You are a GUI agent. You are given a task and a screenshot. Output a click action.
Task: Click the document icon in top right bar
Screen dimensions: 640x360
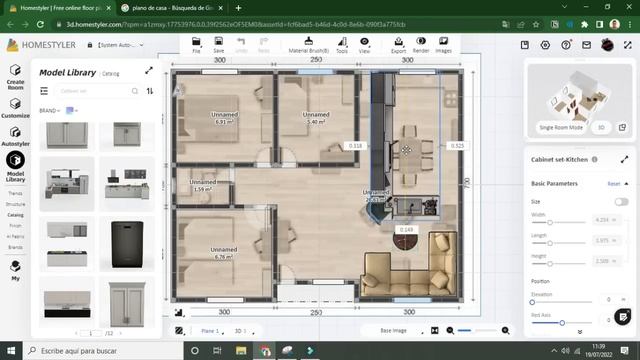coord(524,45)
